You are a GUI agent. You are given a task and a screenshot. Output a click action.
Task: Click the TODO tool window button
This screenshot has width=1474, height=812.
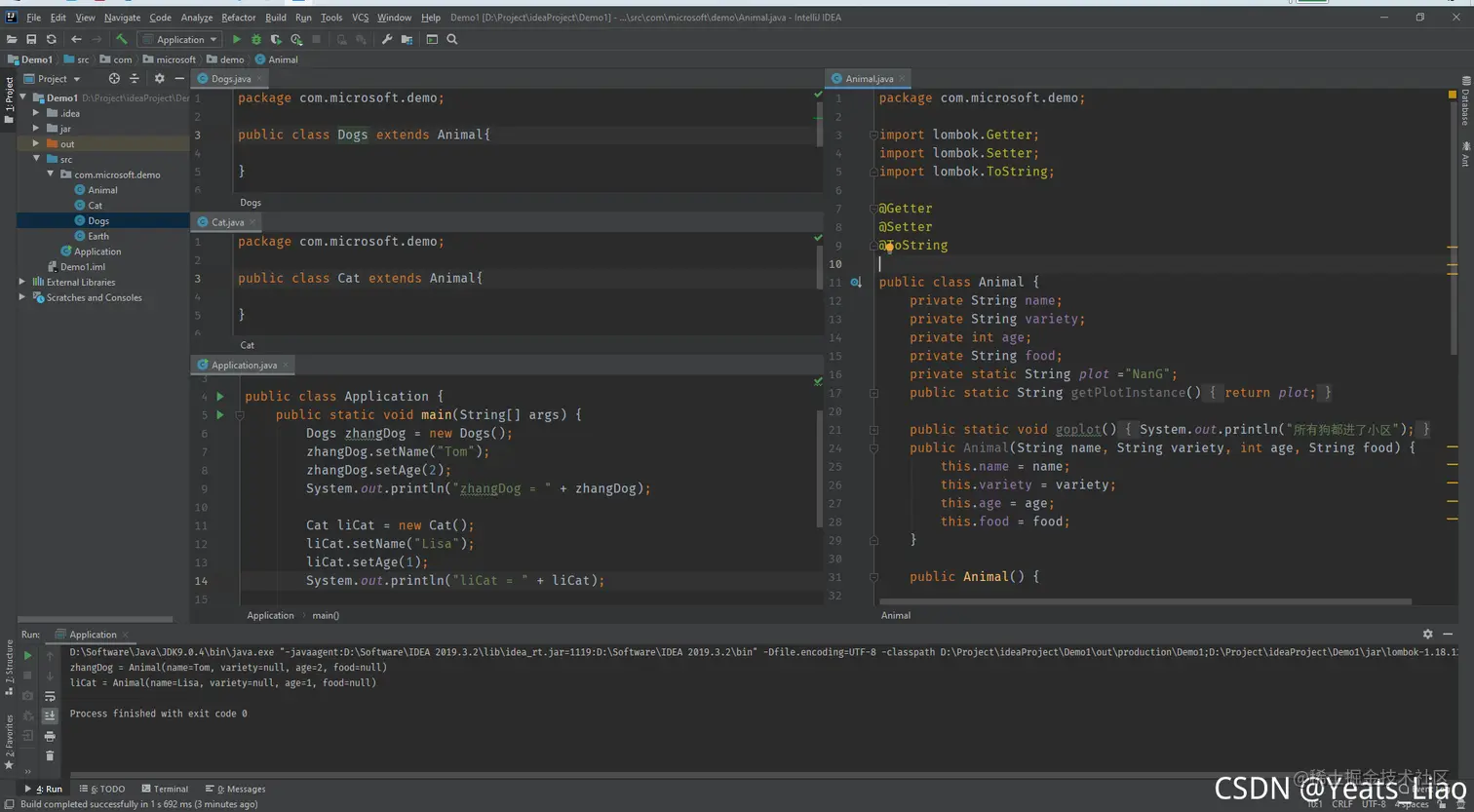(107, 789)
